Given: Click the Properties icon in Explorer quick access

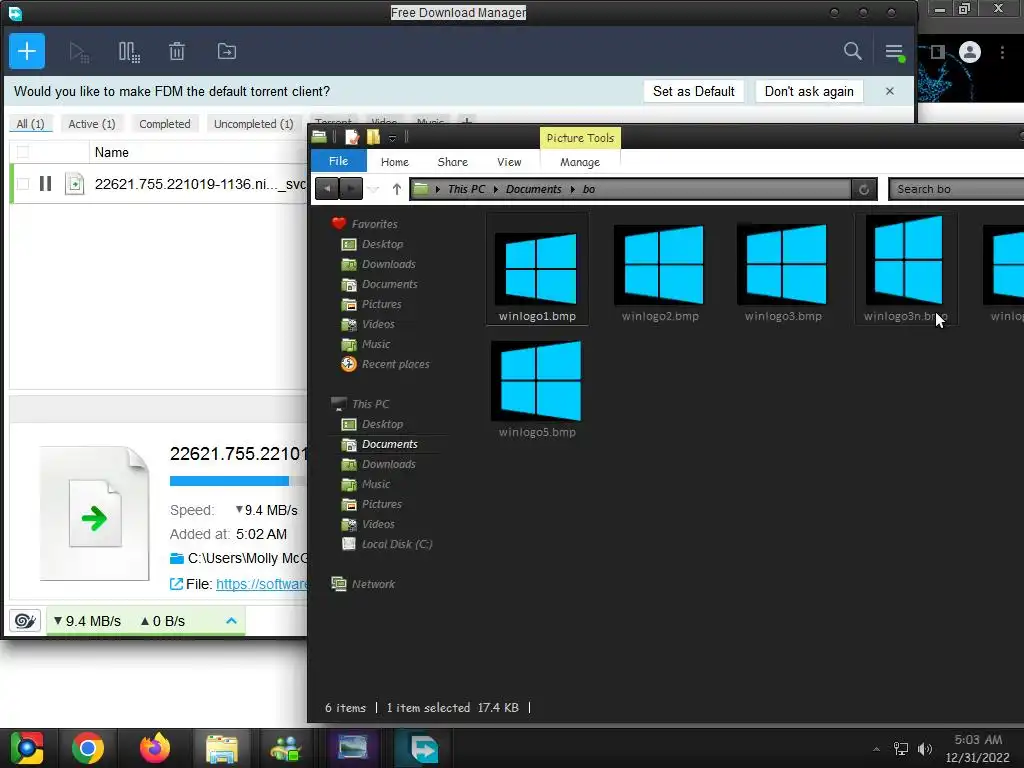Looking at the screenshot, I should 352,137.
